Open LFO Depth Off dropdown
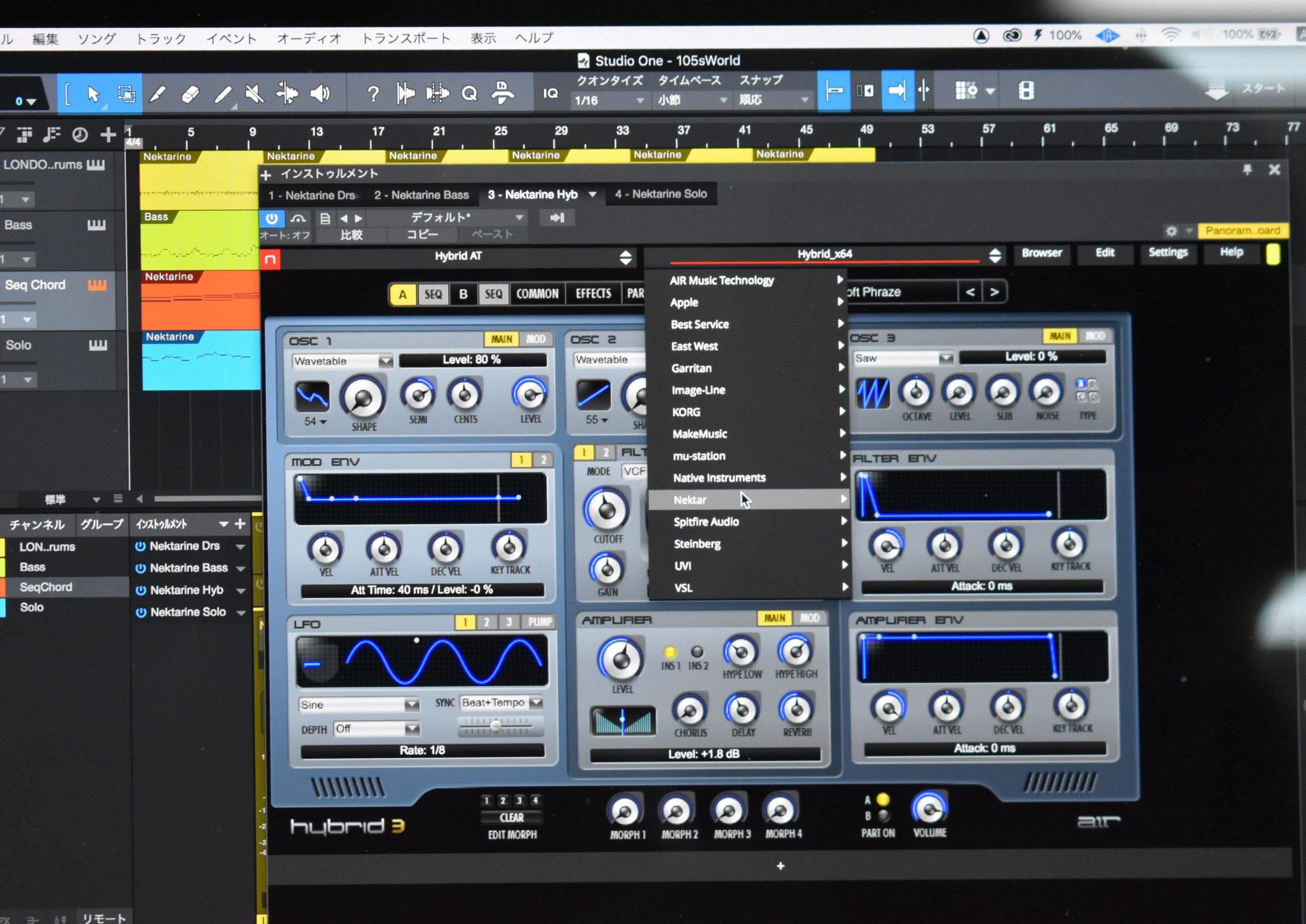Image resolution: width=1306 pixels, height=924 pixels. tap(376, 729)
